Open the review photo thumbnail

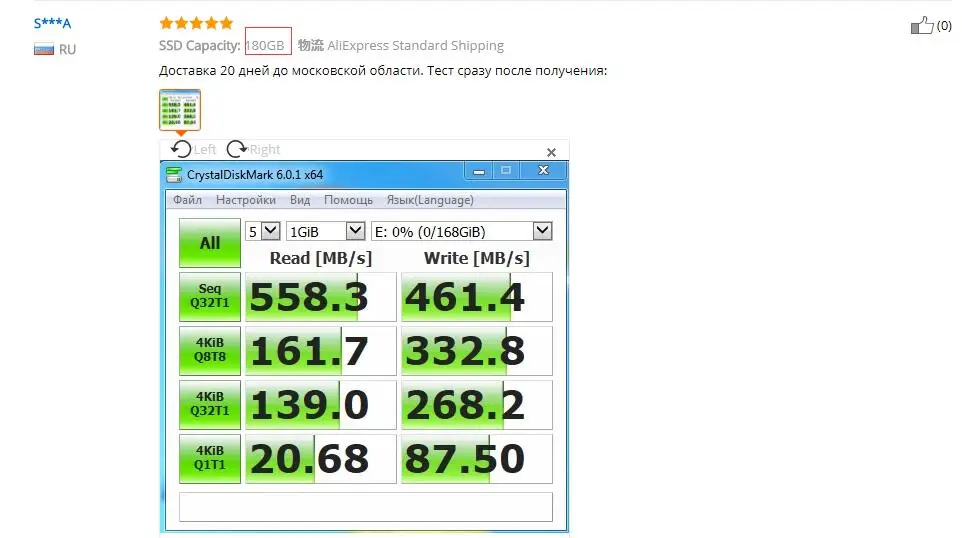tap(180, 110)
